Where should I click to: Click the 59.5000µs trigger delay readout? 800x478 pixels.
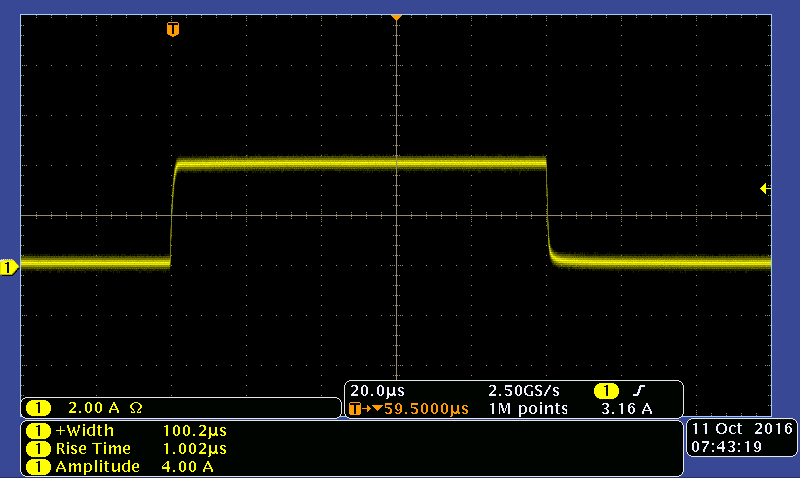pos(419,409)
